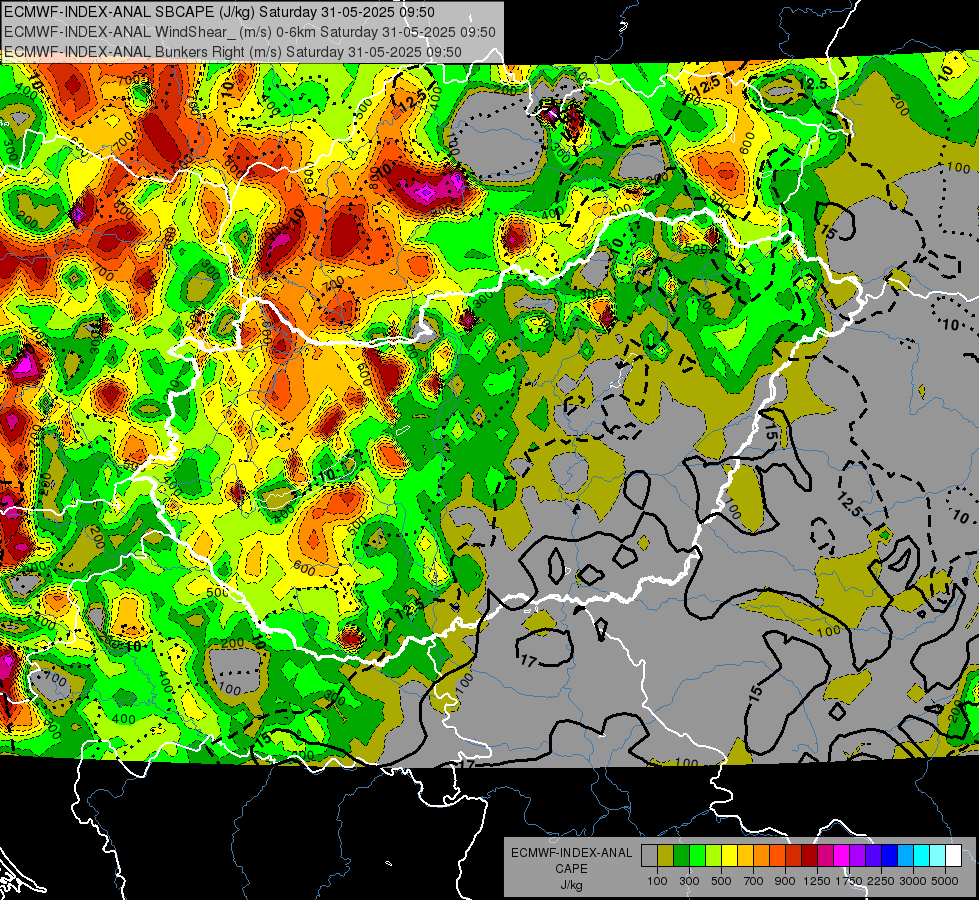Image resolution: width=979 pixels, height=900 pixels.
Task: Click the 3000 value in legend scale
Action: coord(913,881)
